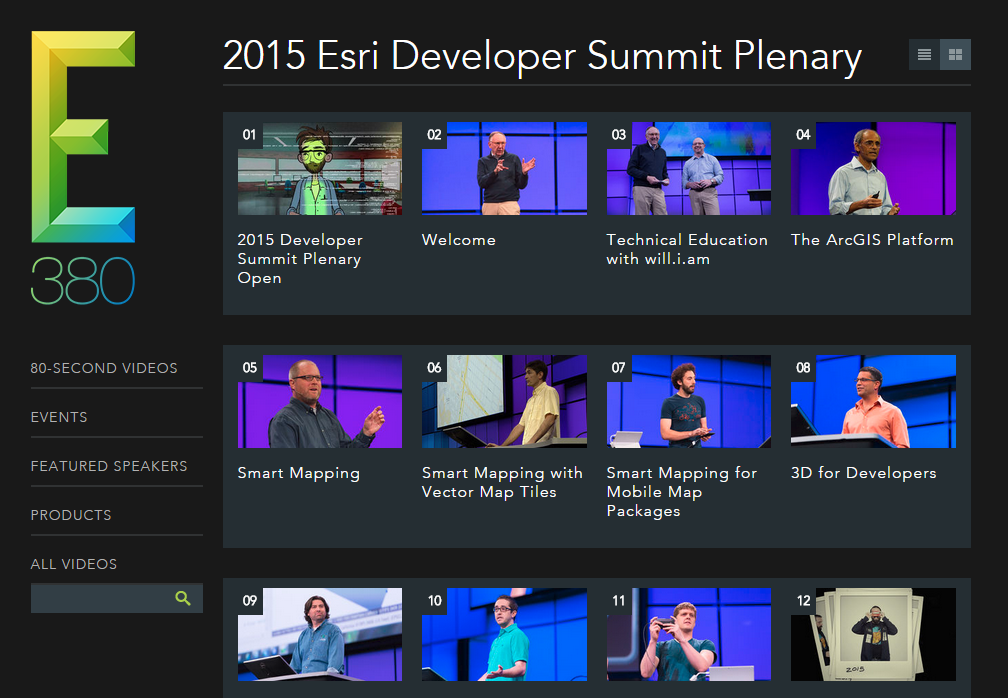Click 'The ArcGIS Platform' title
This screenshot has width=1008, height=698.
(872, 240)
